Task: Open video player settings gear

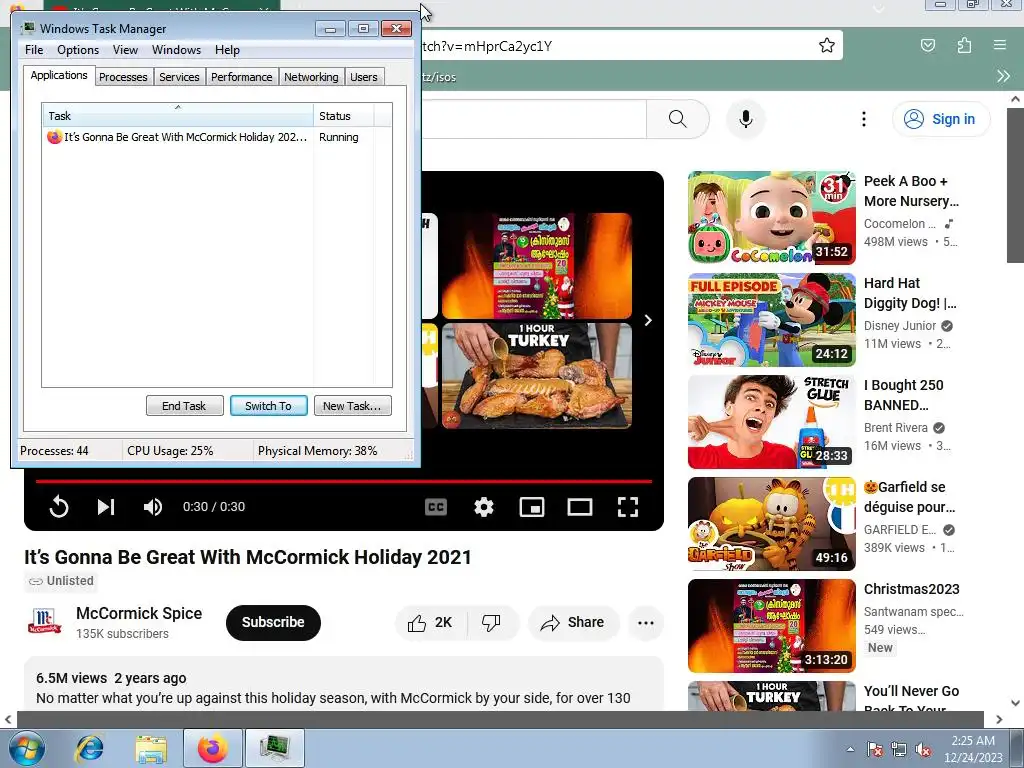Action: pyautogui.click(x=484, y=507)
